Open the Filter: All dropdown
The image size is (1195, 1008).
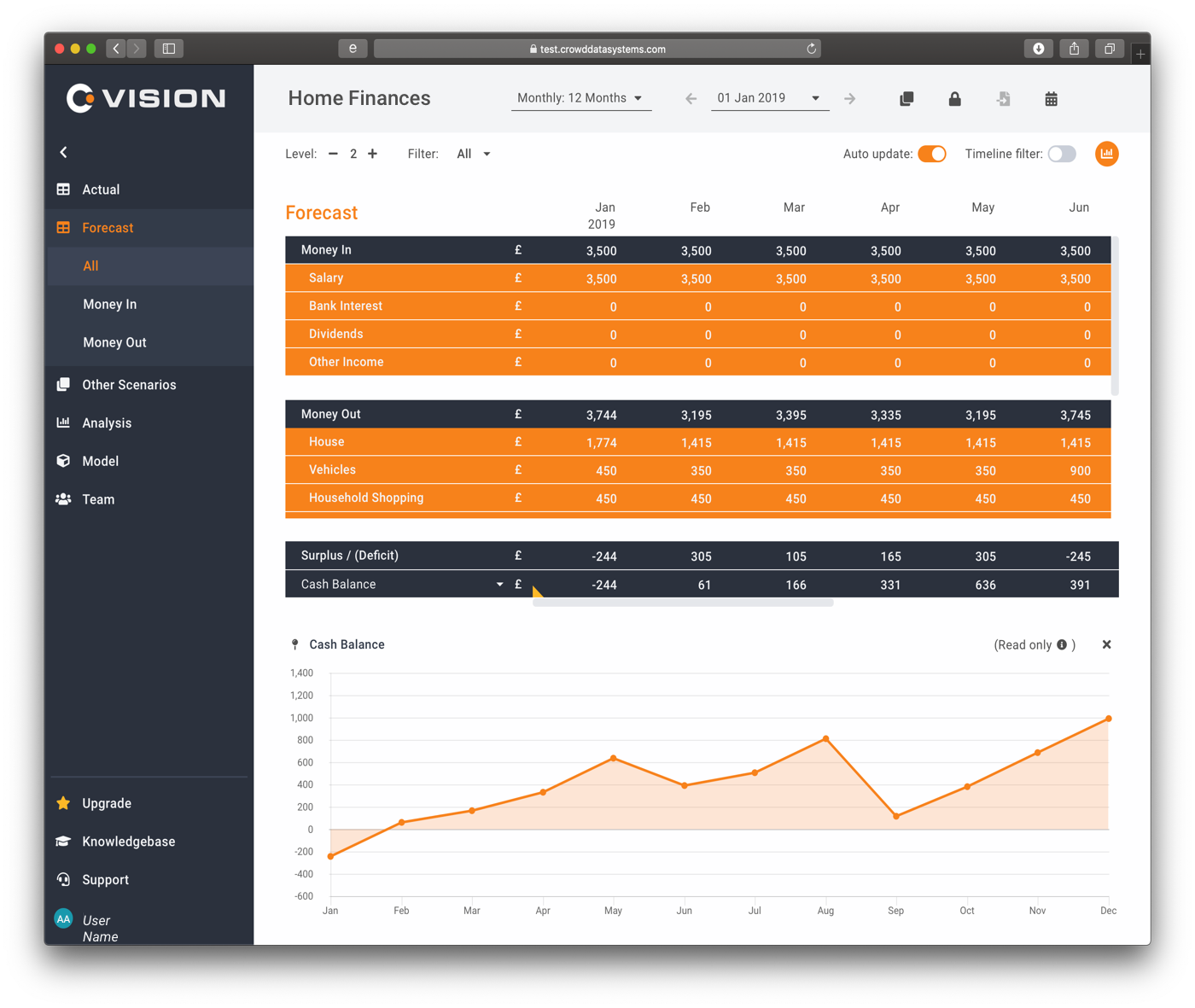(x=473, y=154)
